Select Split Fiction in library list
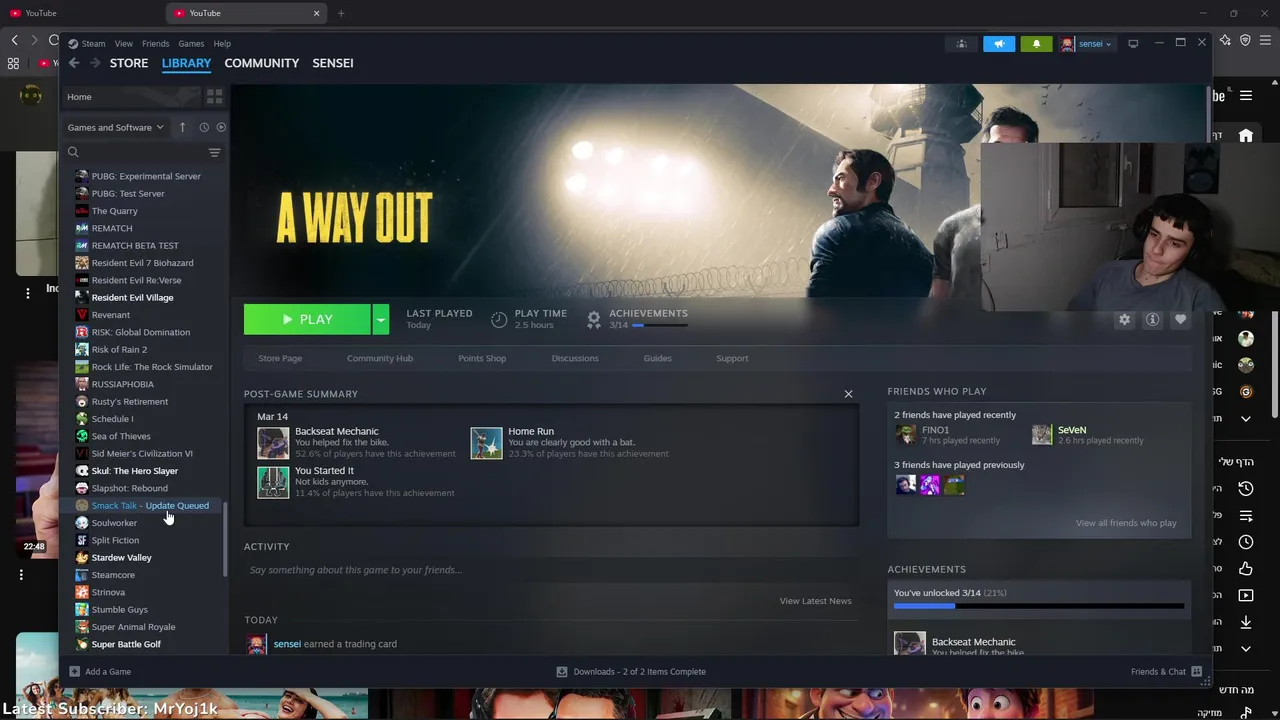 tap(115, 540)
